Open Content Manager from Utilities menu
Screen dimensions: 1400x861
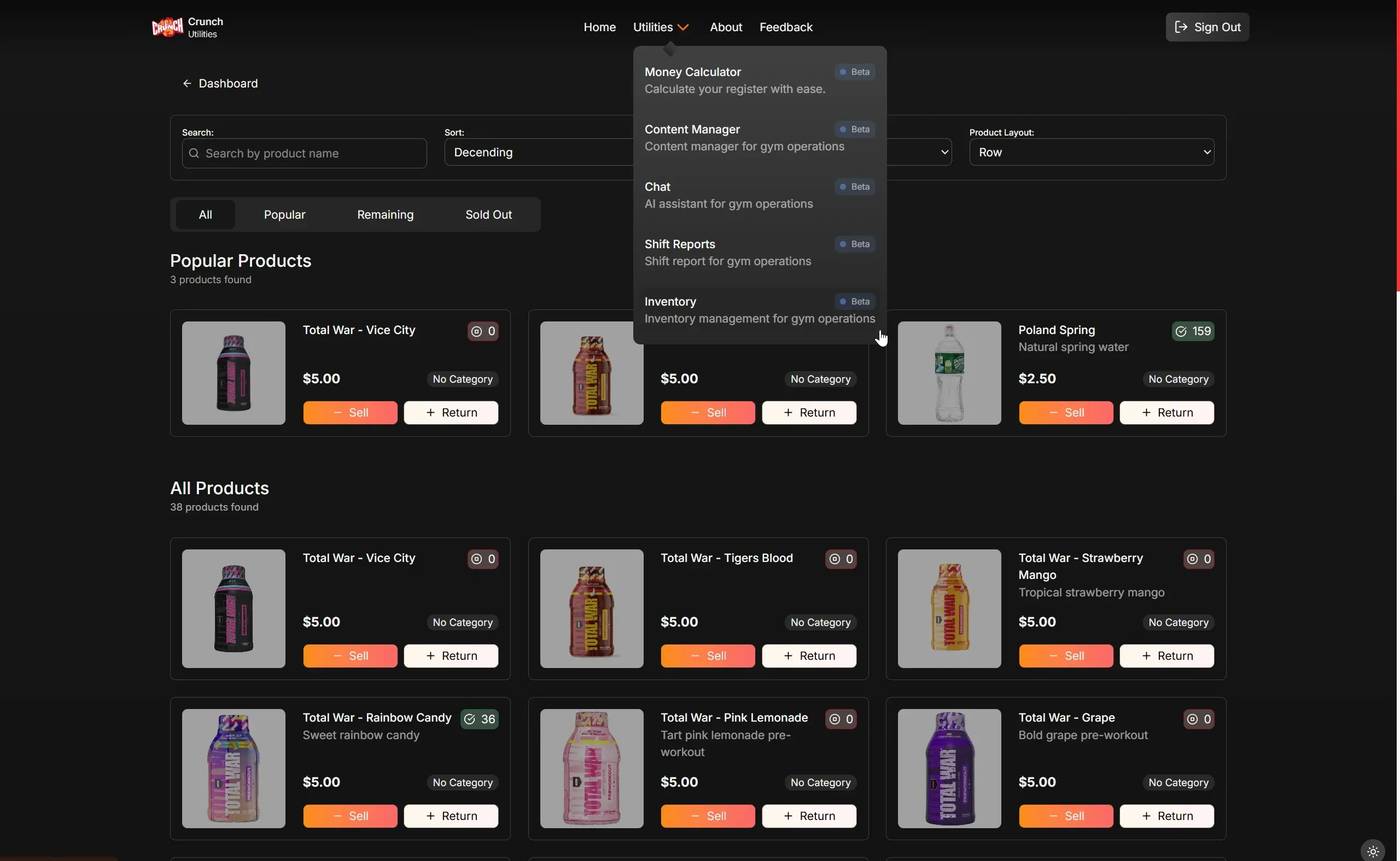tap(759, 138)
